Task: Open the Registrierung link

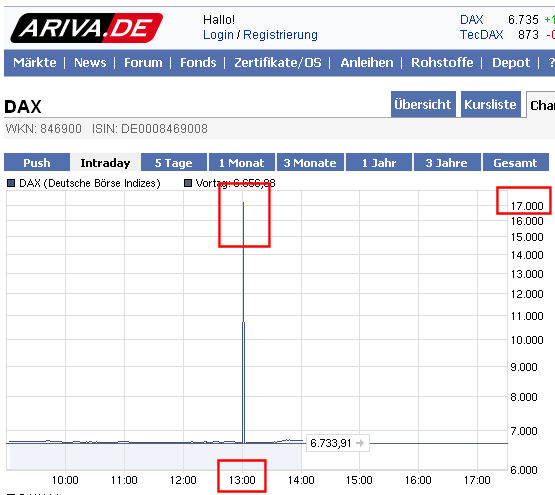Action: (280, 35)
